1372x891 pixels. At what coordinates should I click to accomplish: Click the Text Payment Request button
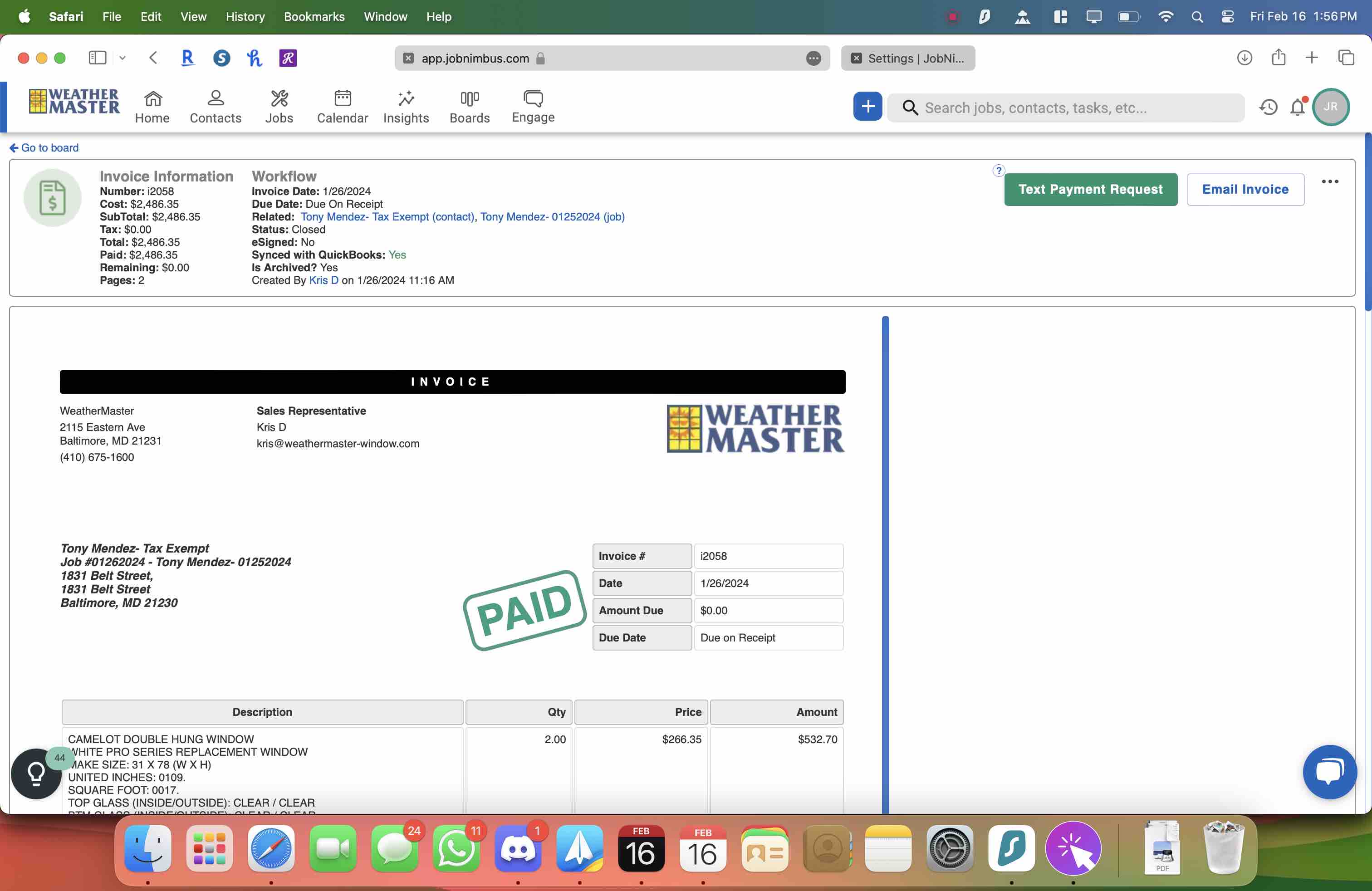coord(1090,190)
